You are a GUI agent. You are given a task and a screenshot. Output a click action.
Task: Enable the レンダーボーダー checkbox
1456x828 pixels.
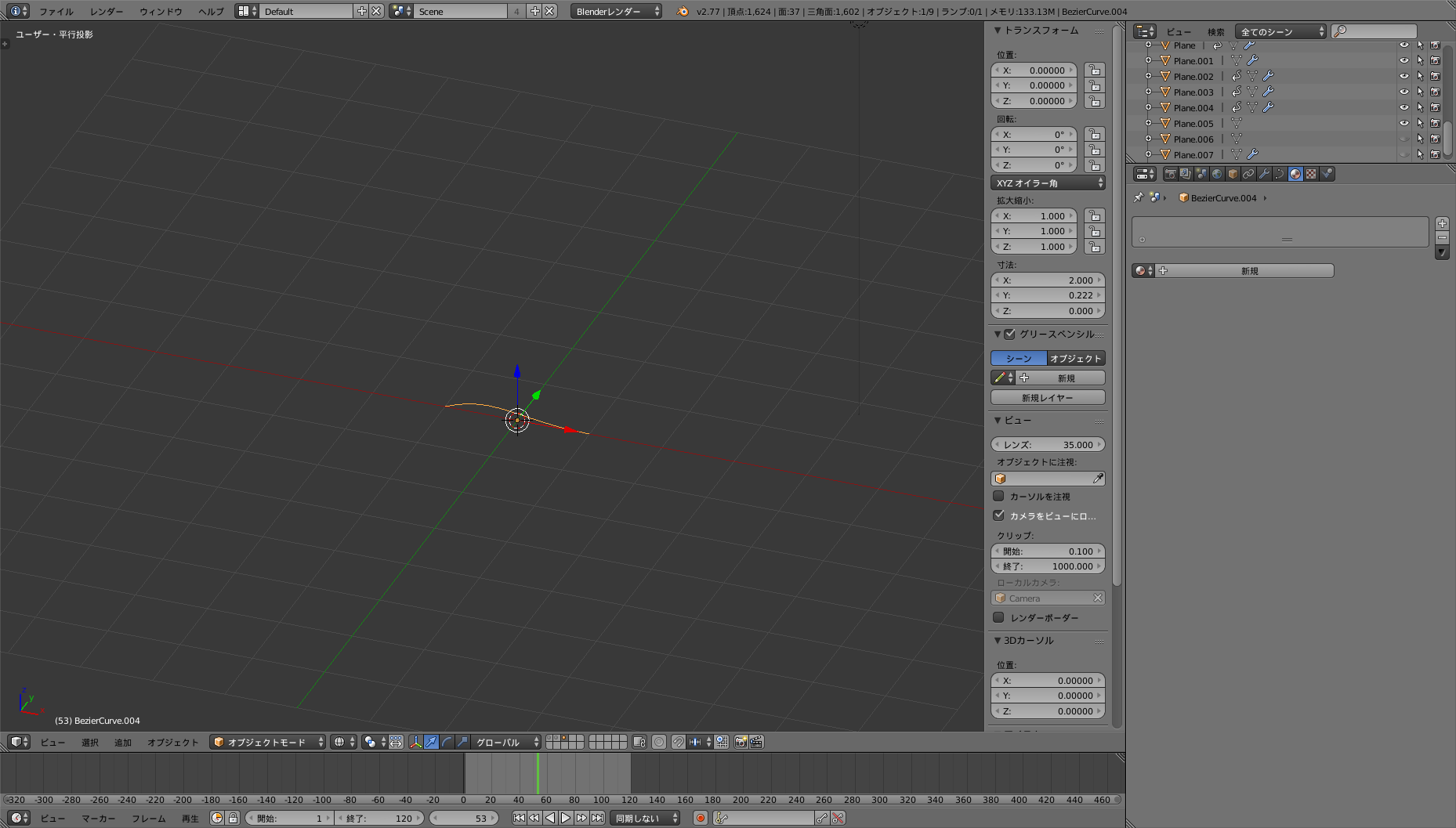pos(998,617)
